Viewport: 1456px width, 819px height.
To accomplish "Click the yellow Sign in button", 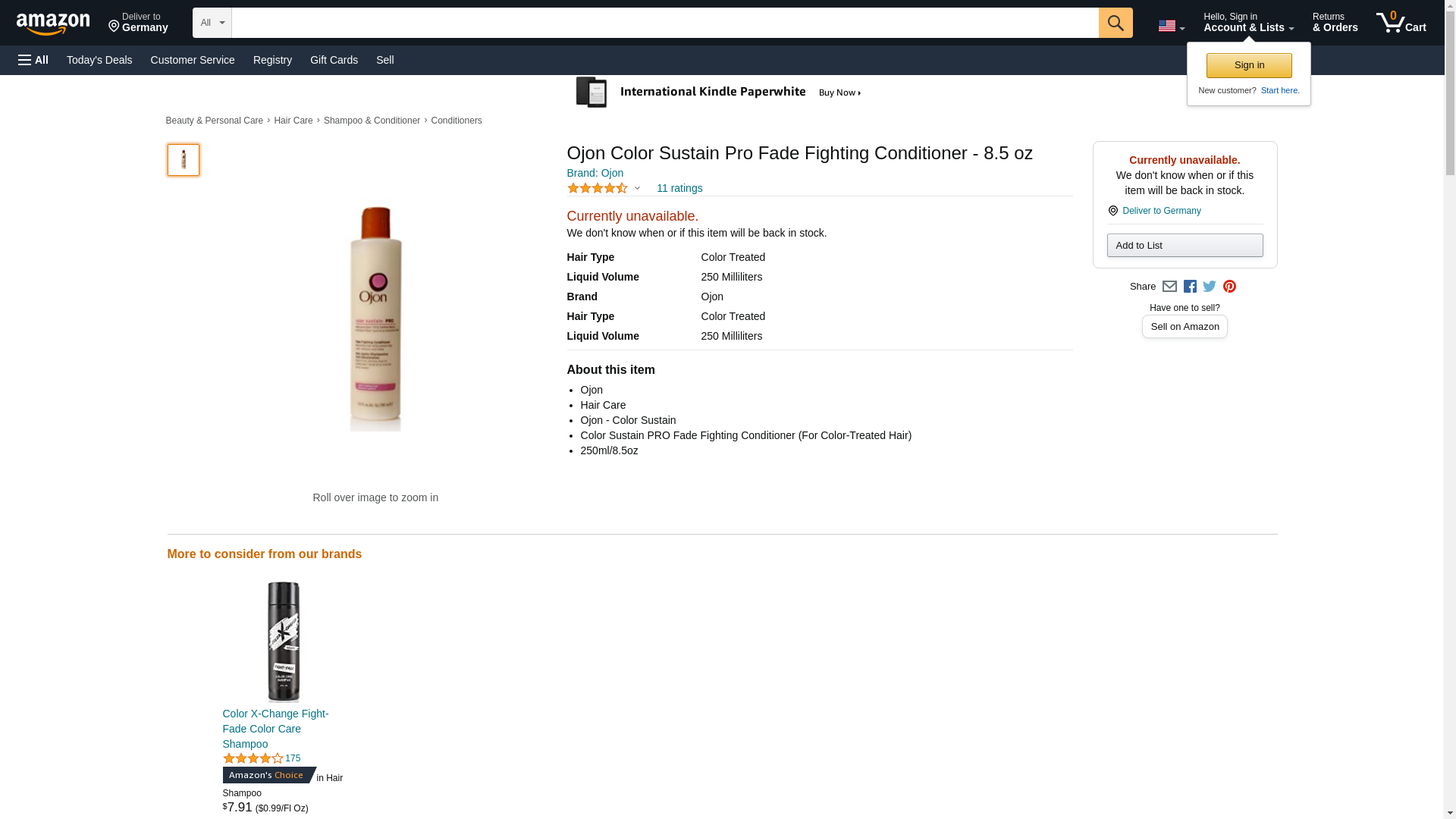I will [x=1249, y=65].
